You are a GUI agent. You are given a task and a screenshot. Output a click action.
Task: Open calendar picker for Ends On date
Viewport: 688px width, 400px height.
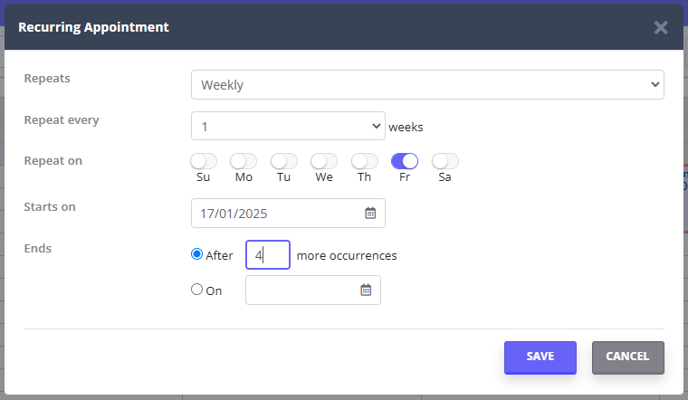click(x=366, y=290)
